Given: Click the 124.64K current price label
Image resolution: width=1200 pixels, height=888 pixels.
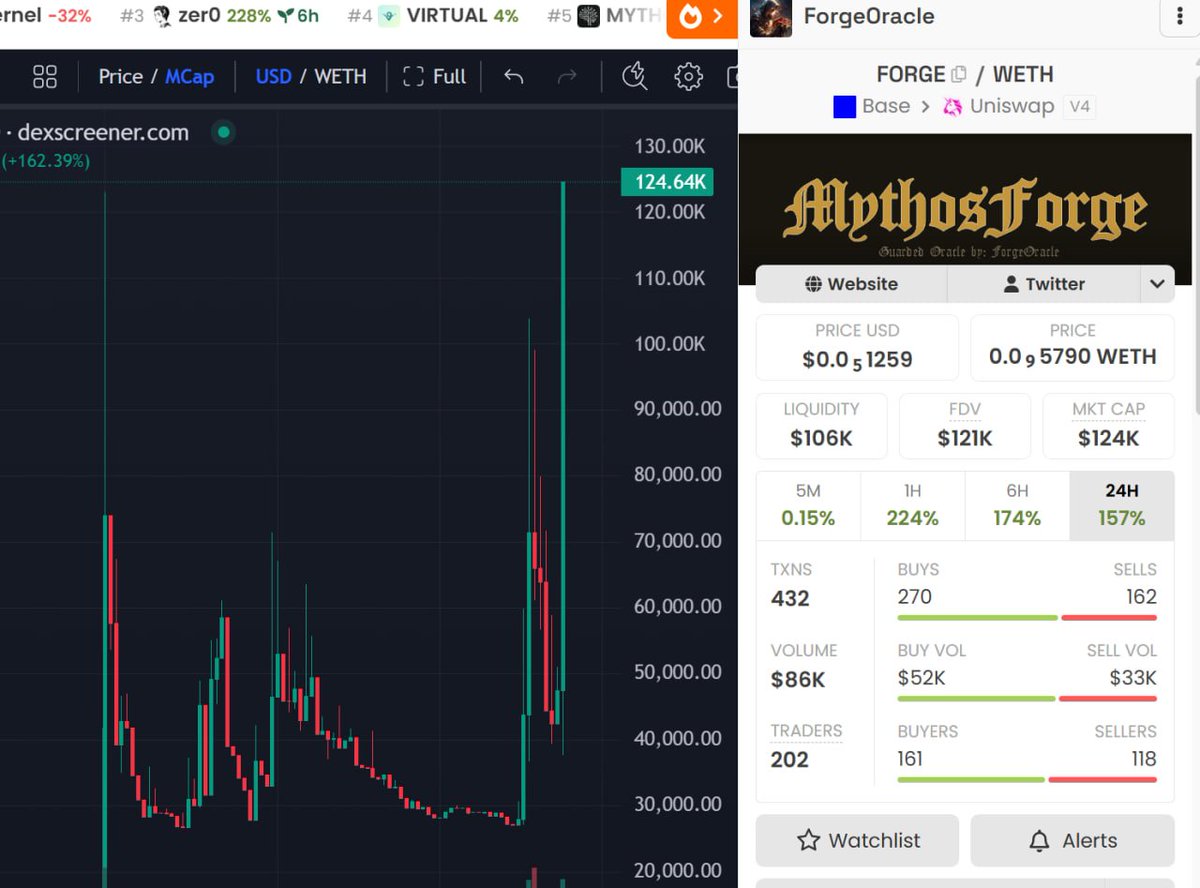Looking at the screenshot, I should 666,182.
